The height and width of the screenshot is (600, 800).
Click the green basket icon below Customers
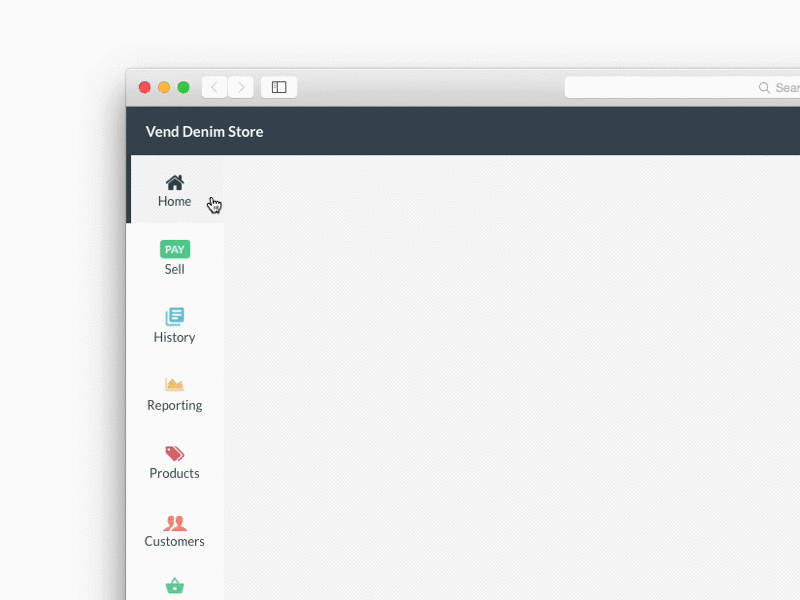174,585
